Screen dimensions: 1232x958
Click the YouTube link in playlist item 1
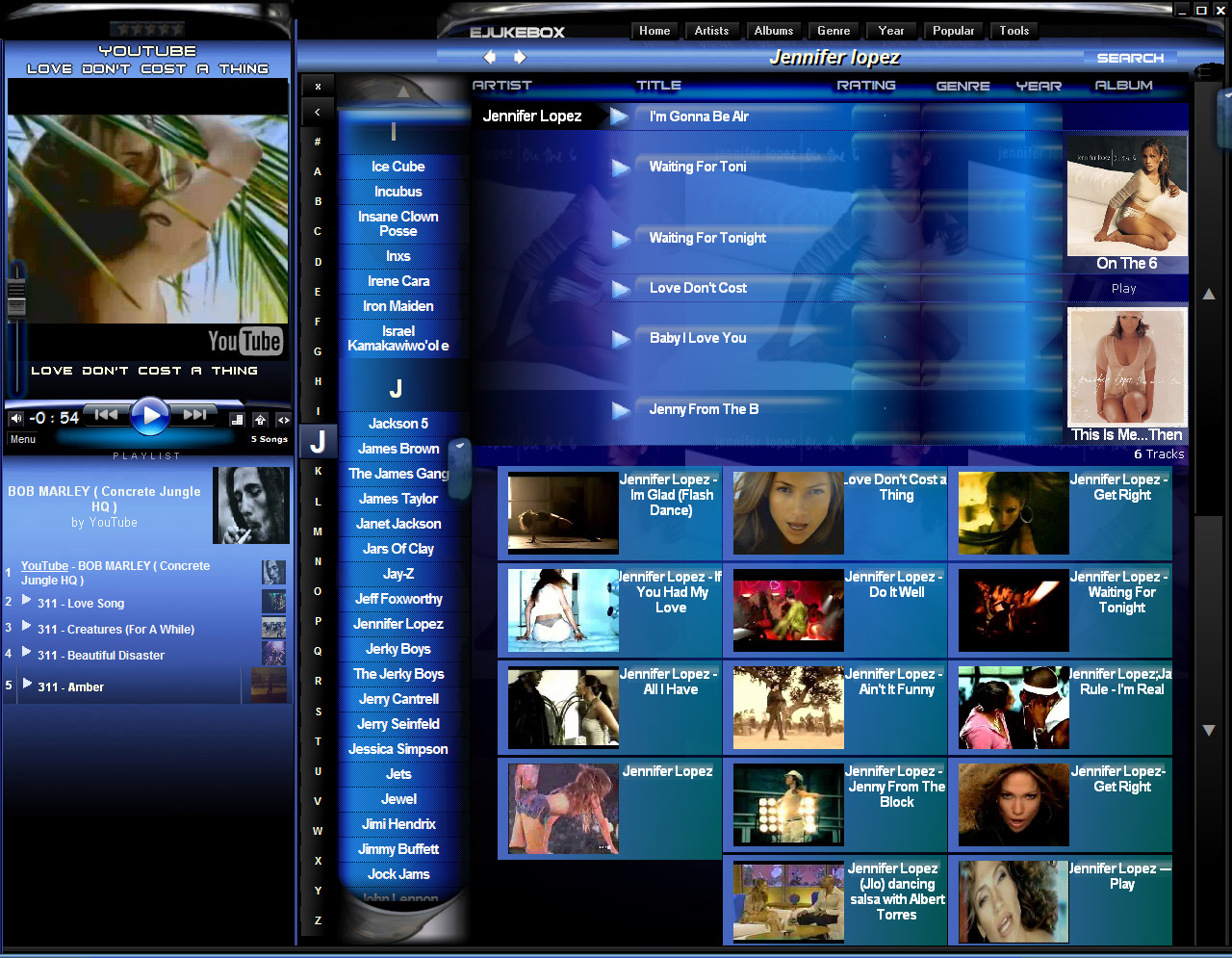coord(44,566)
